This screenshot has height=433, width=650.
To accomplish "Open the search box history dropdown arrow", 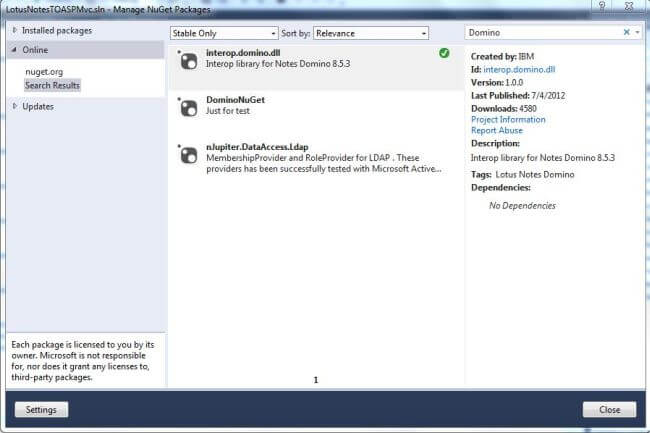I will (637, 32).
